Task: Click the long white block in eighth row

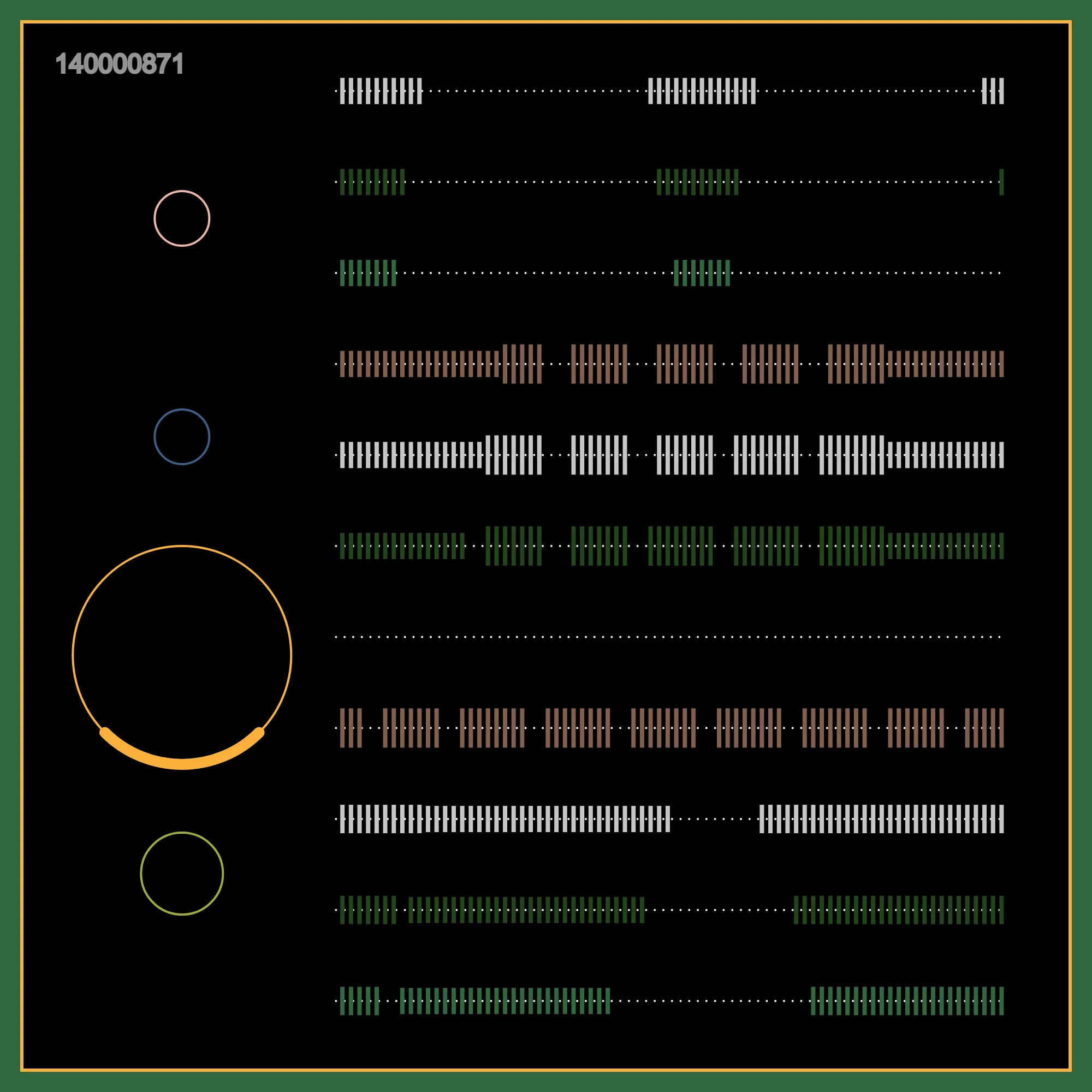Action: pyautogui.click(x=505, y=819)
